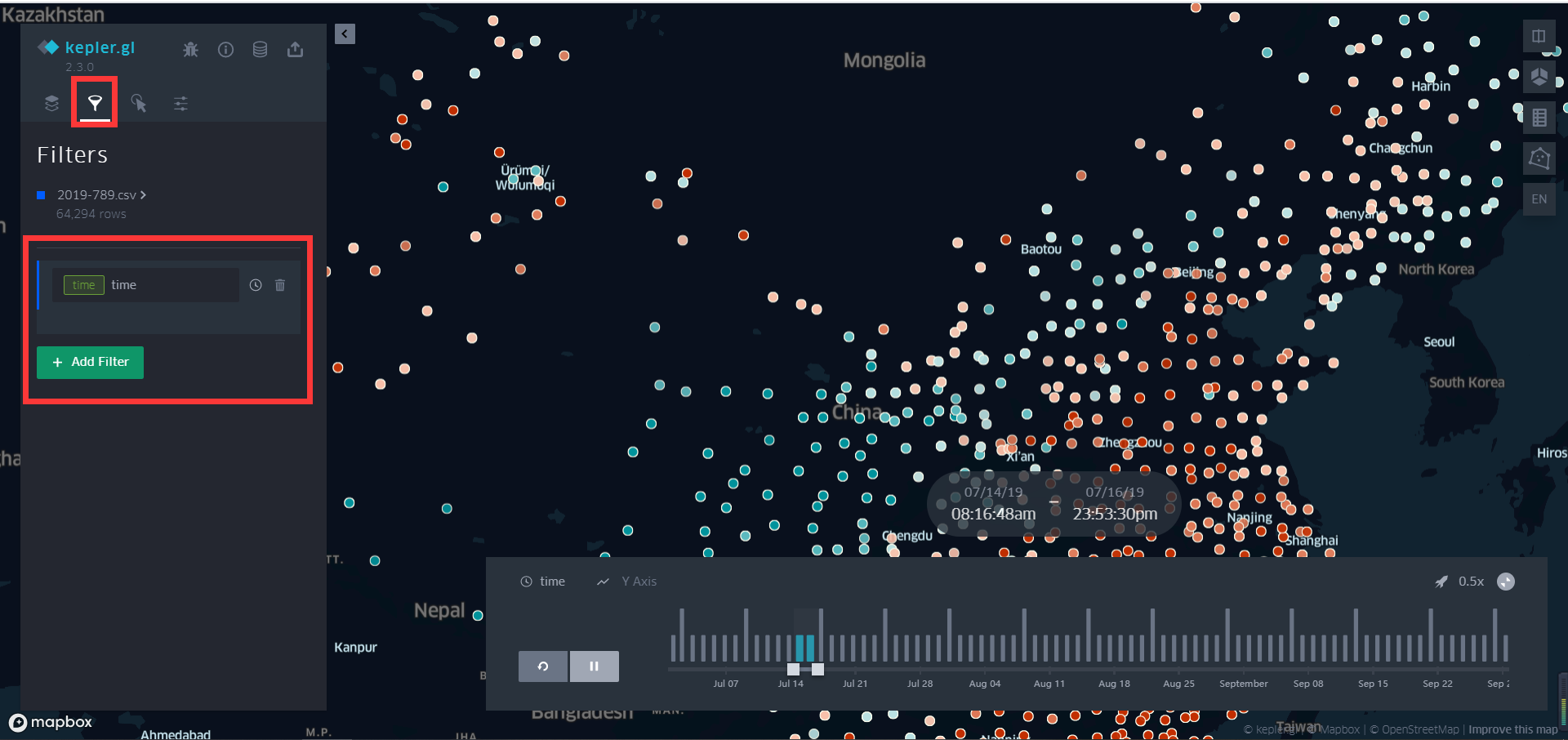Open the Filters tab in the sidebar
This screenshot has width=1568, height=740.
[x=94, y=102]
